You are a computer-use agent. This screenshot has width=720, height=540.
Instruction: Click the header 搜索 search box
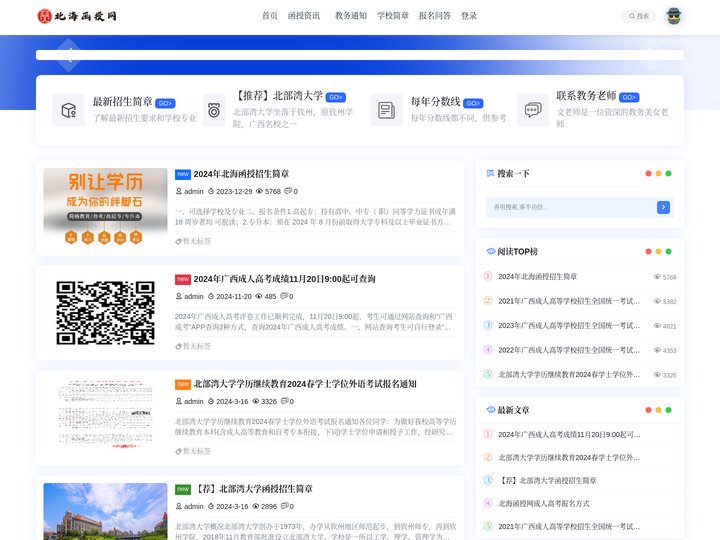639,16
